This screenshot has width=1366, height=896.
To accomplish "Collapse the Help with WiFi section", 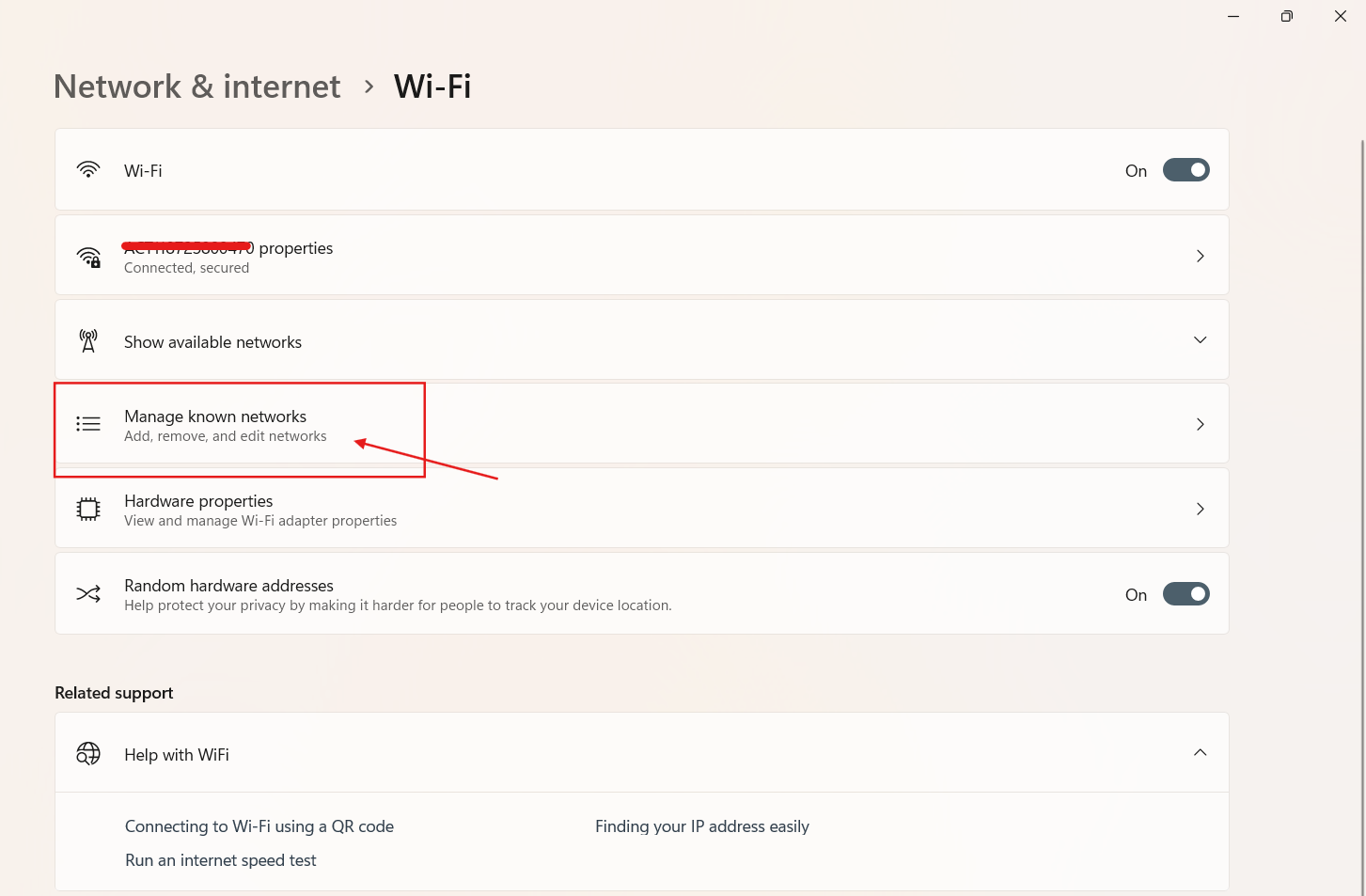I will (x=1200, y=752).
